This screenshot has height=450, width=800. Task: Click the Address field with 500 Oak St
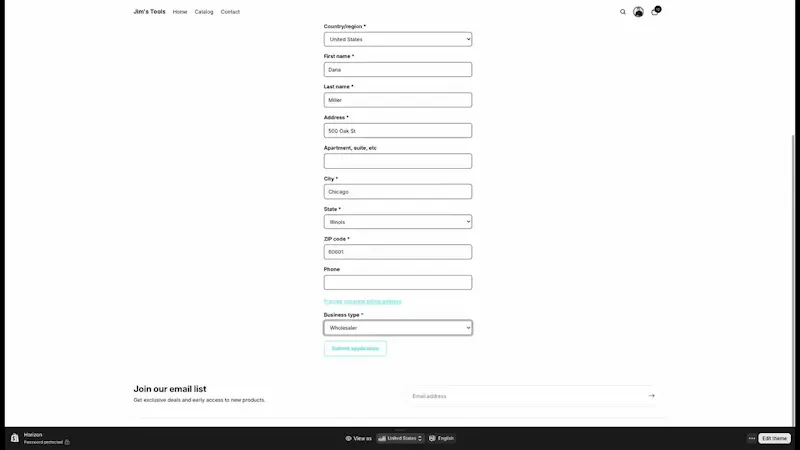pyautogui.click(x=397, y=131)
